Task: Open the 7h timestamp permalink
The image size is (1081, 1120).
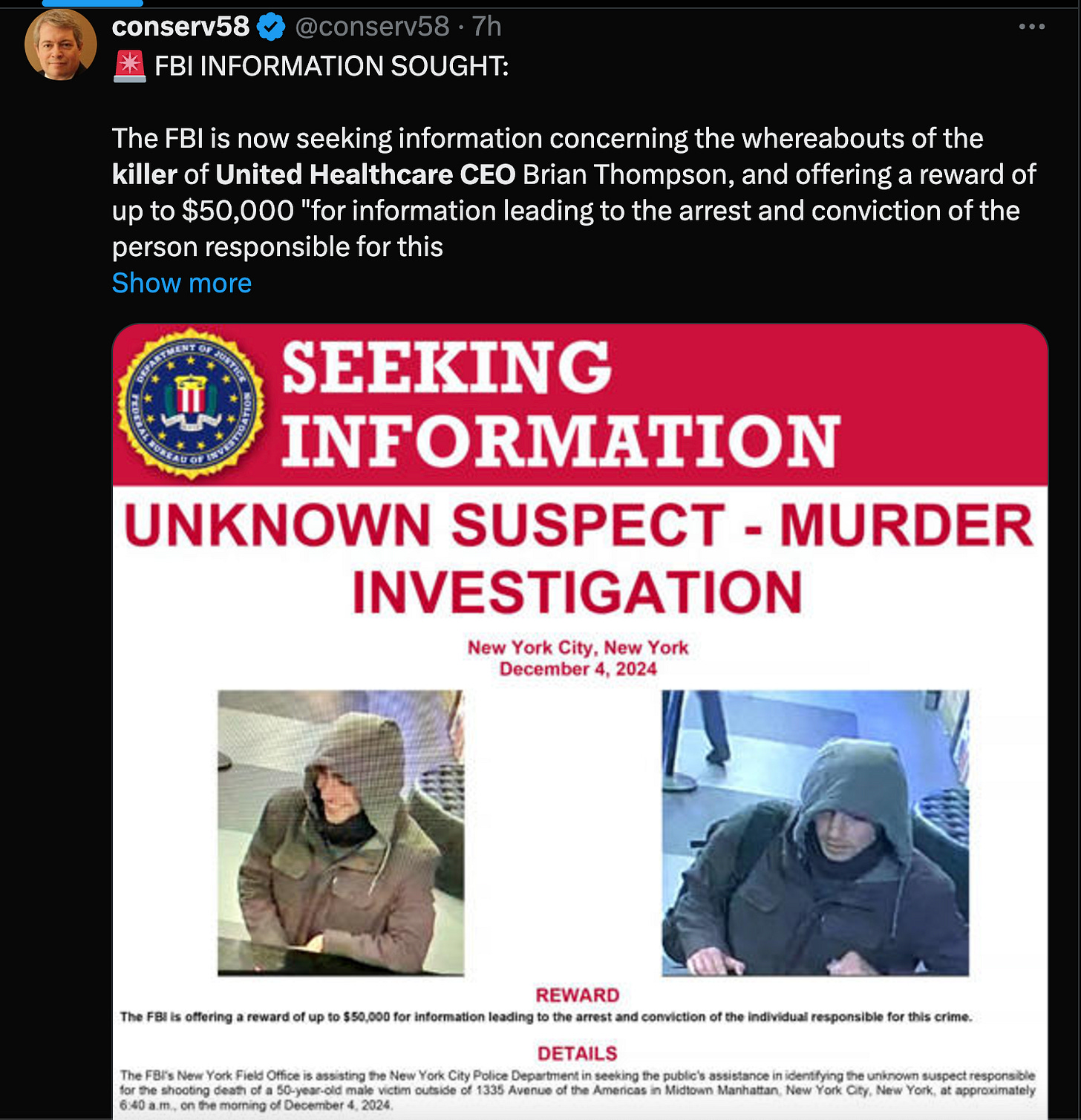Action: coord(487,27)
